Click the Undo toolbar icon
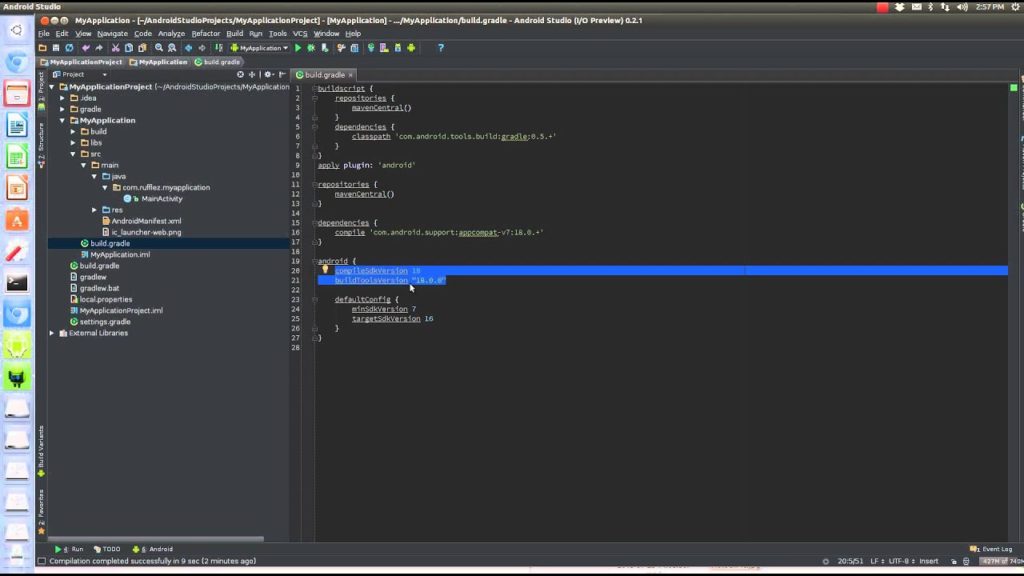This screenshot has width=1024, height=576. pos(86,48)
